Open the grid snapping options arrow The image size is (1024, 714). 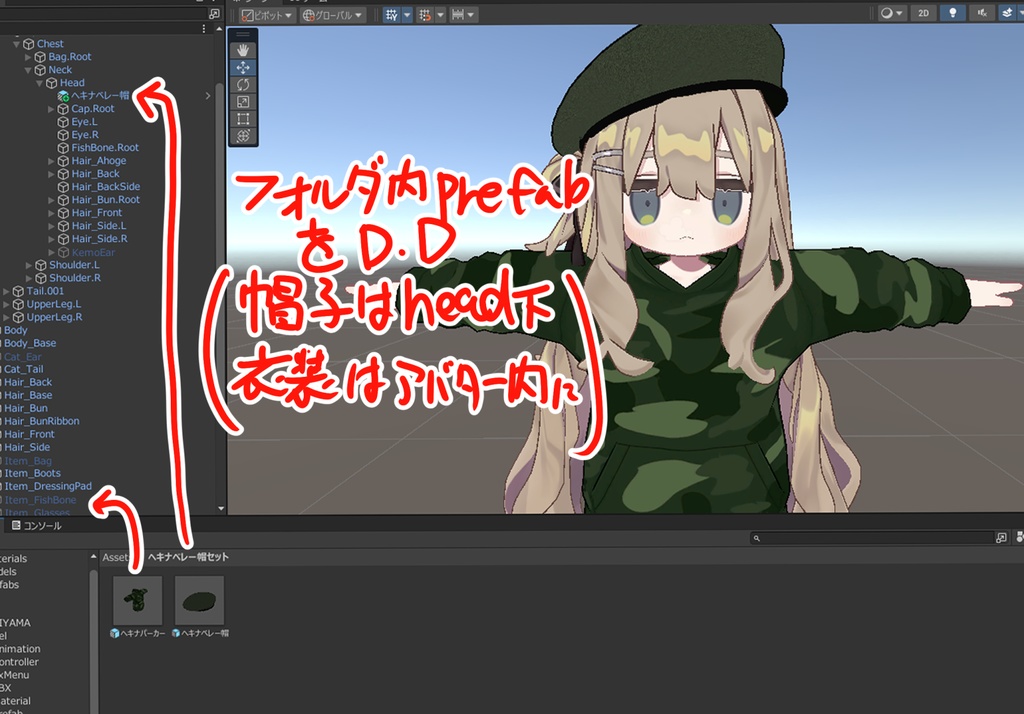[440, 14]
